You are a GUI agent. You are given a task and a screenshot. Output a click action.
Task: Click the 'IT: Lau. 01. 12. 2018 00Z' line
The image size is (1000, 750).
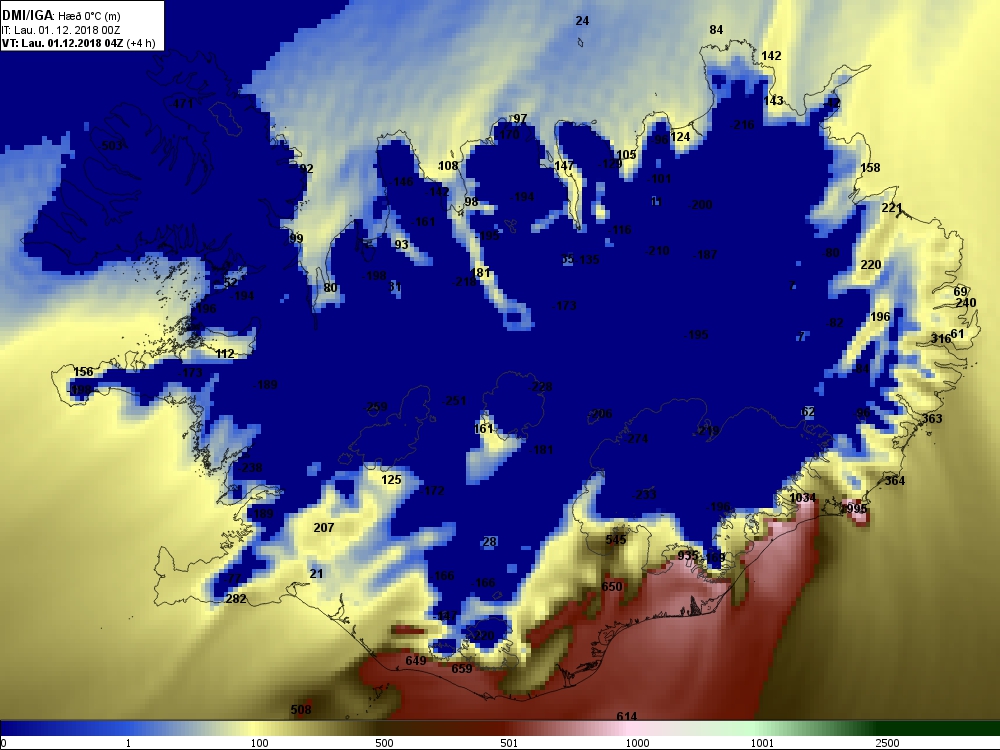point(61,30)
